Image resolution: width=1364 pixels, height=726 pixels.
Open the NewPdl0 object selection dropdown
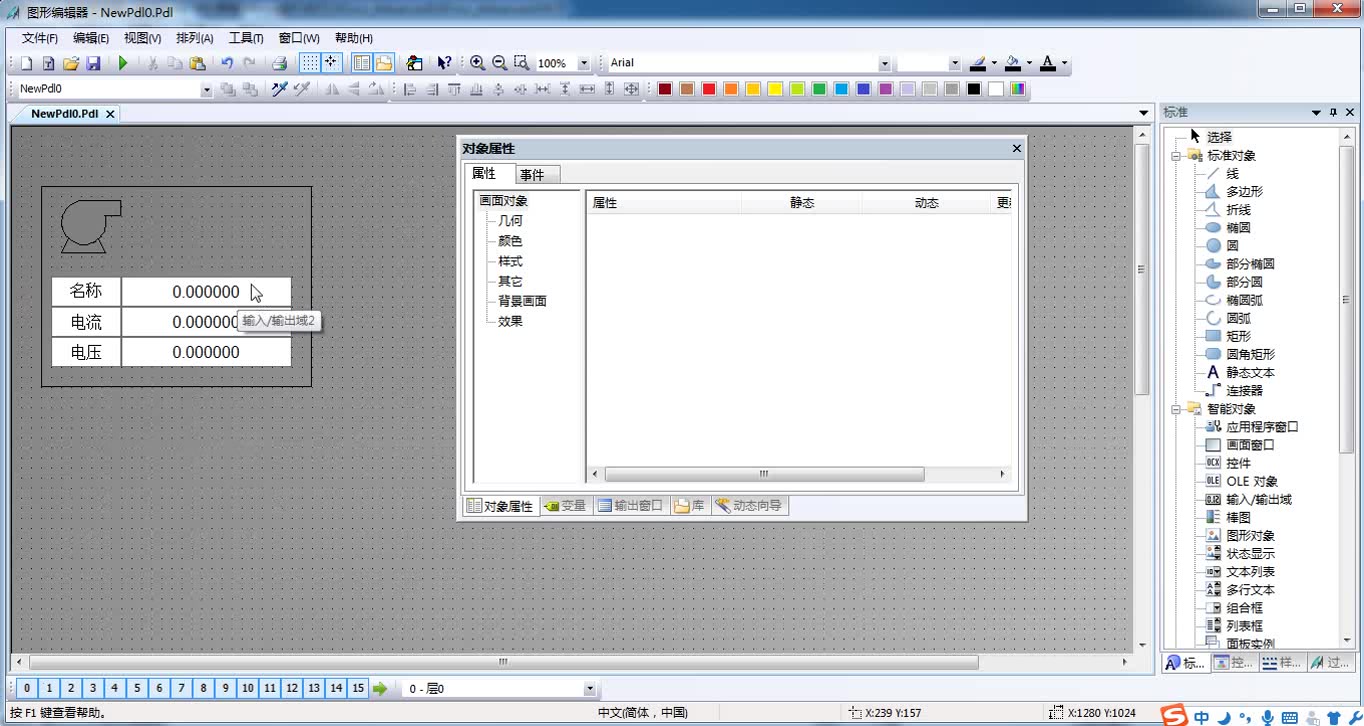pyautogui.click(x=207, y=89)
